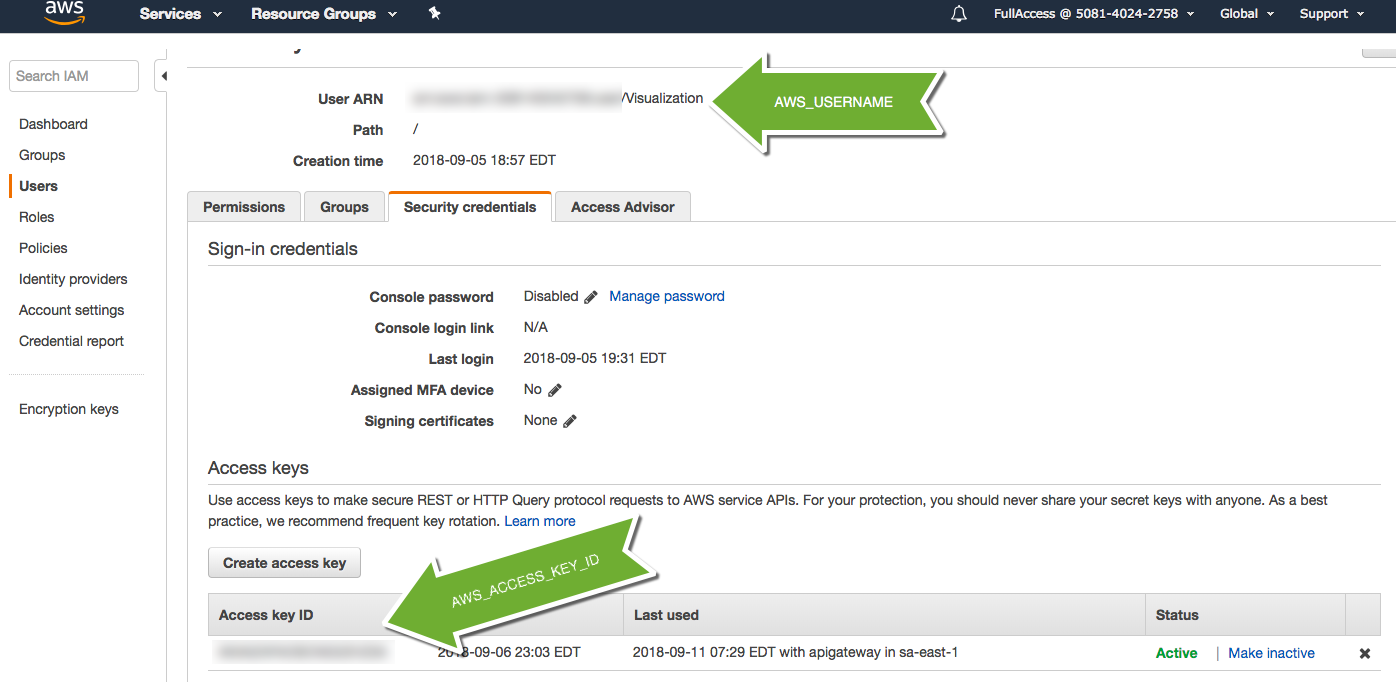This screenshot has height=682, width=1396.
Task: Switch to the Permissions tab
Action: click(x=244, y=207)
